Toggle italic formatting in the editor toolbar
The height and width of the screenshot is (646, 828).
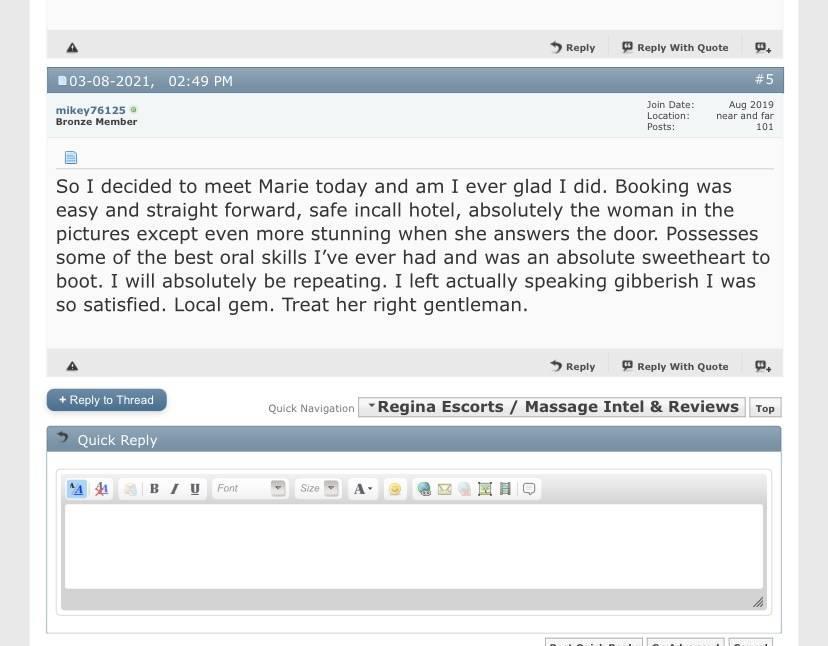(174, 489)
